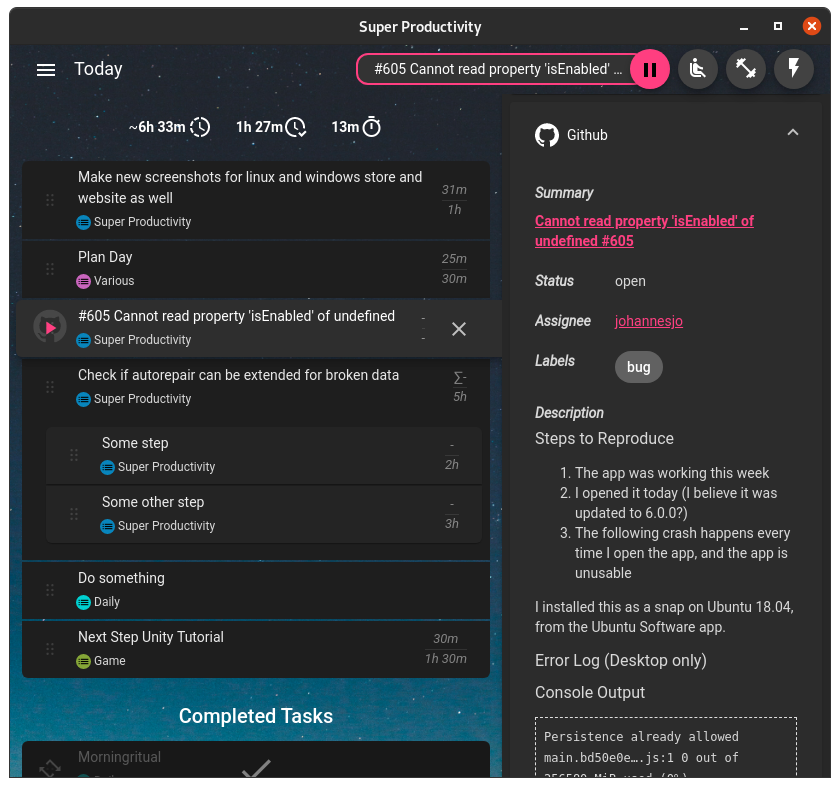This screenshot has width=840, height=787.
Task: Collapse the Github panel section
Action: click(793, 132)
